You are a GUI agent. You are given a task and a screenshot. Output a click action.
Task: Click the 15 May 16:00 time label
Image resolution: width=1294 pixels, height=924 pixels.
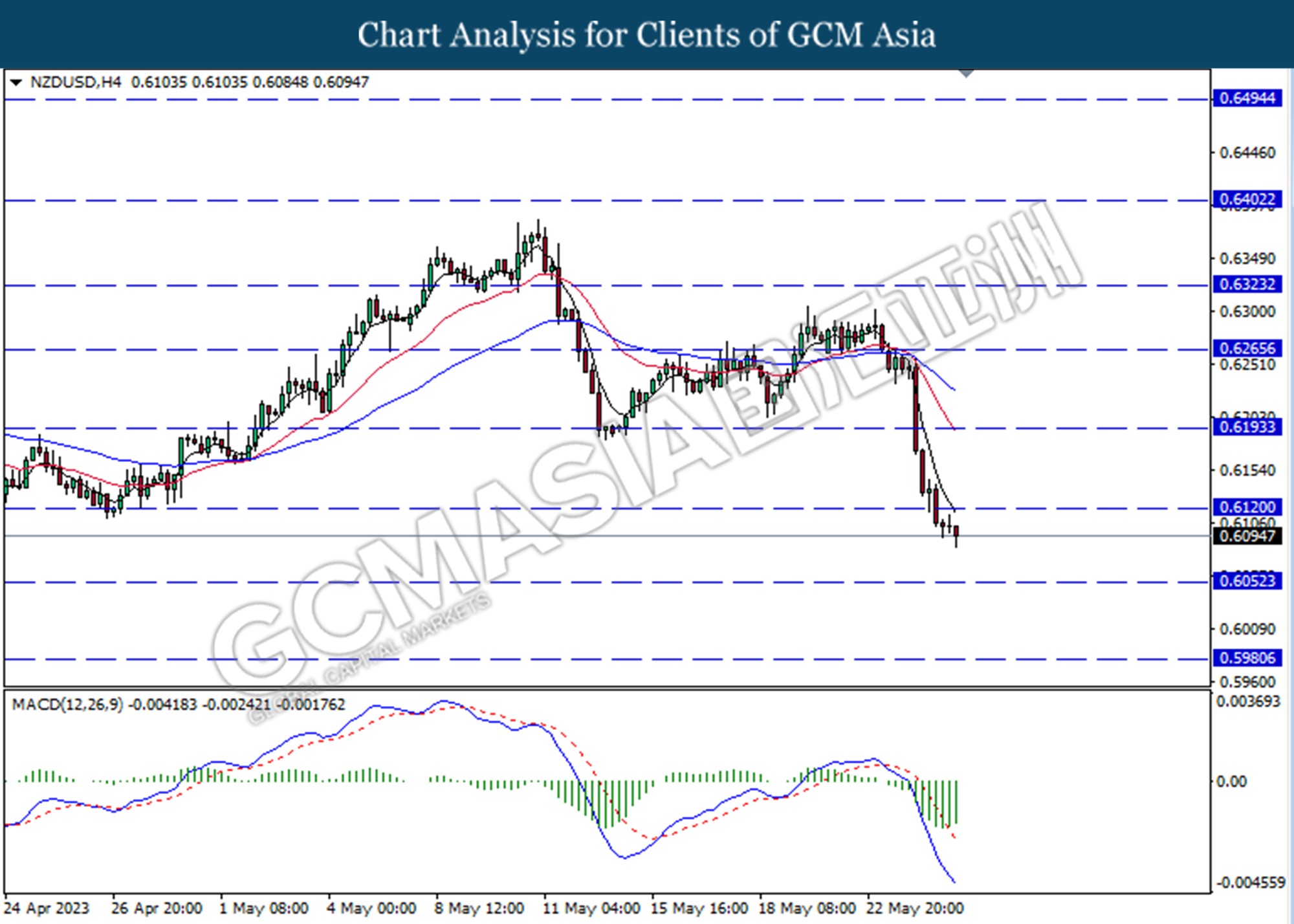(x=699, y=908)
